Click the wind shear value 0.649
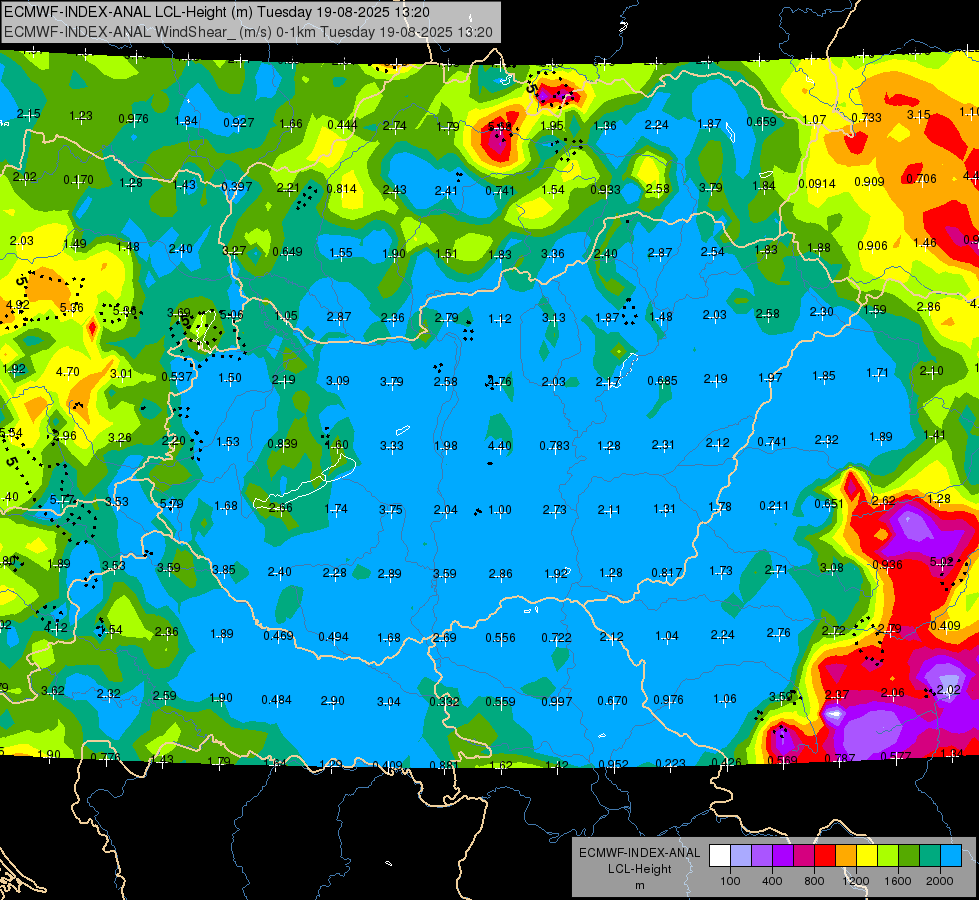The height and width of the screenshot is (900, 979). 287,252
